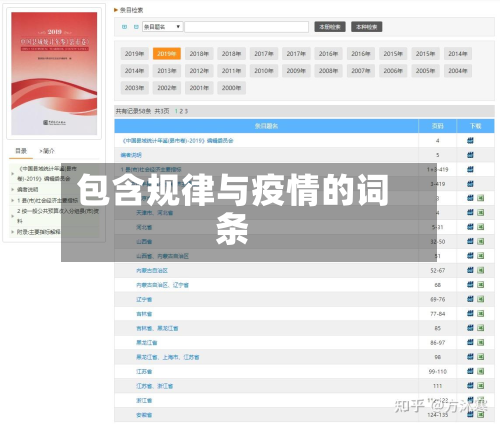Download the 内蒙古自治区 entry, pages 52-67
Image resolution: width=500 pixels, height=426 pixels.
[x=470, y=270]
